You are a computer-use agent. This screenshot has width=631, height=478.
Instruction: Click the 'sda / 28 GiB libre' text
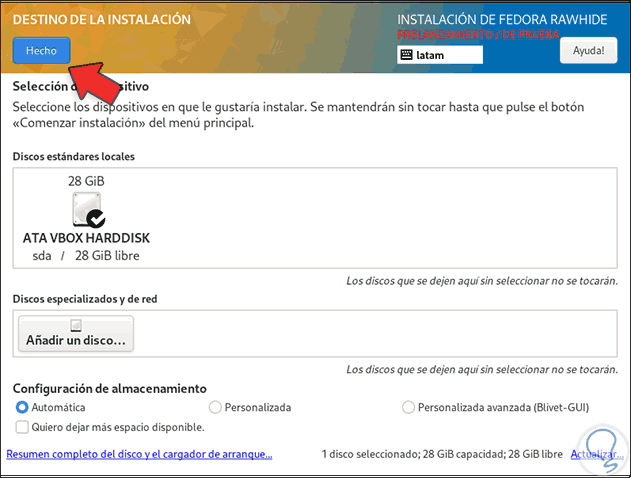click(x=86, y=255)
